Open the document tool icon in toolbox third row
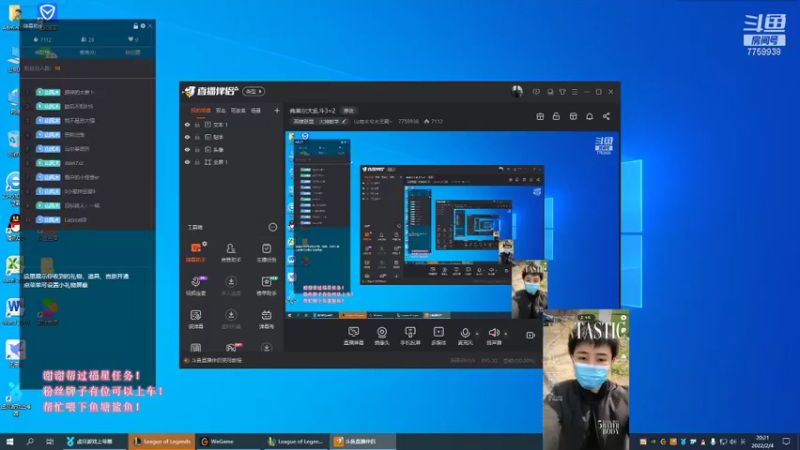This screenshot has width=800, height=450. point(195,318)
